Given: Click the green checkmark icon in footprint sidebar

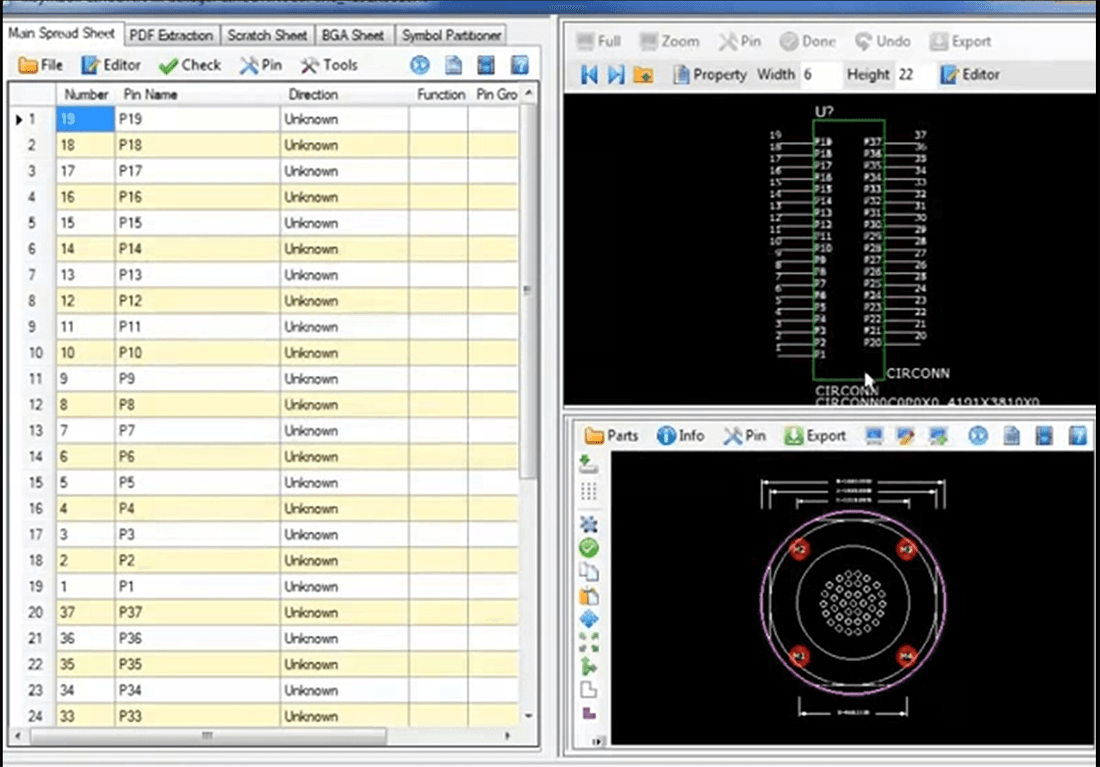Looking at the screenshot, I should click(x=589, y=547).
